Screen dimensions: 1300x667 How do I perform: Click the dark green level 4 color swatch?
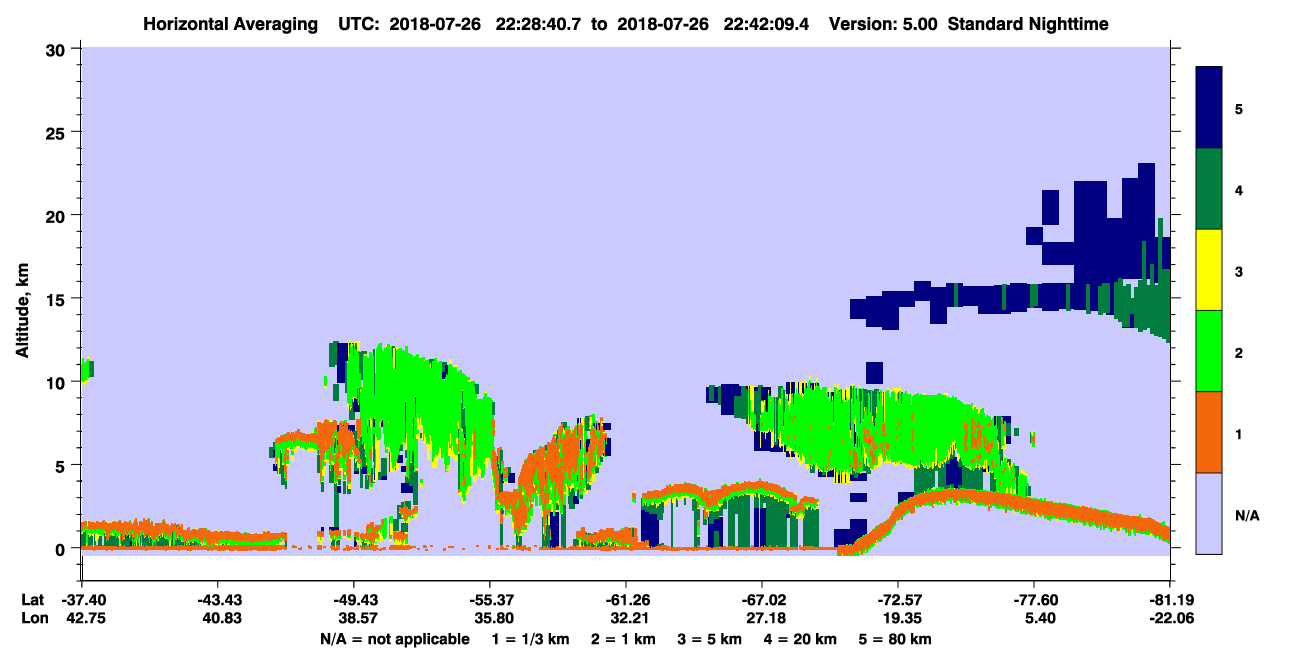1209,189
